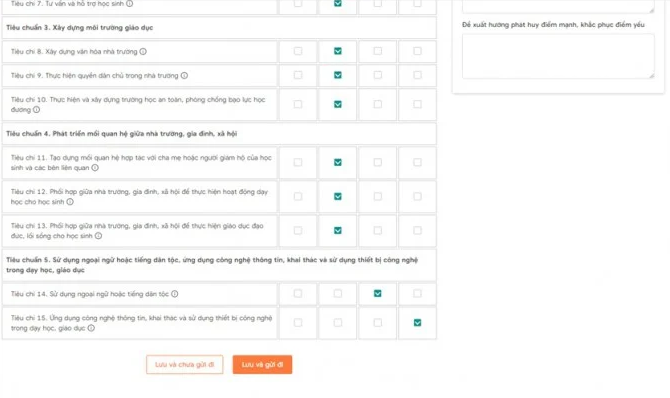This screenshot has width=670, height=398.
Task: Click text 'Tiêu chí 8. Xây dựng văn hóa nhà trường'
Action: pyautogui.click(x=74, y=51)
